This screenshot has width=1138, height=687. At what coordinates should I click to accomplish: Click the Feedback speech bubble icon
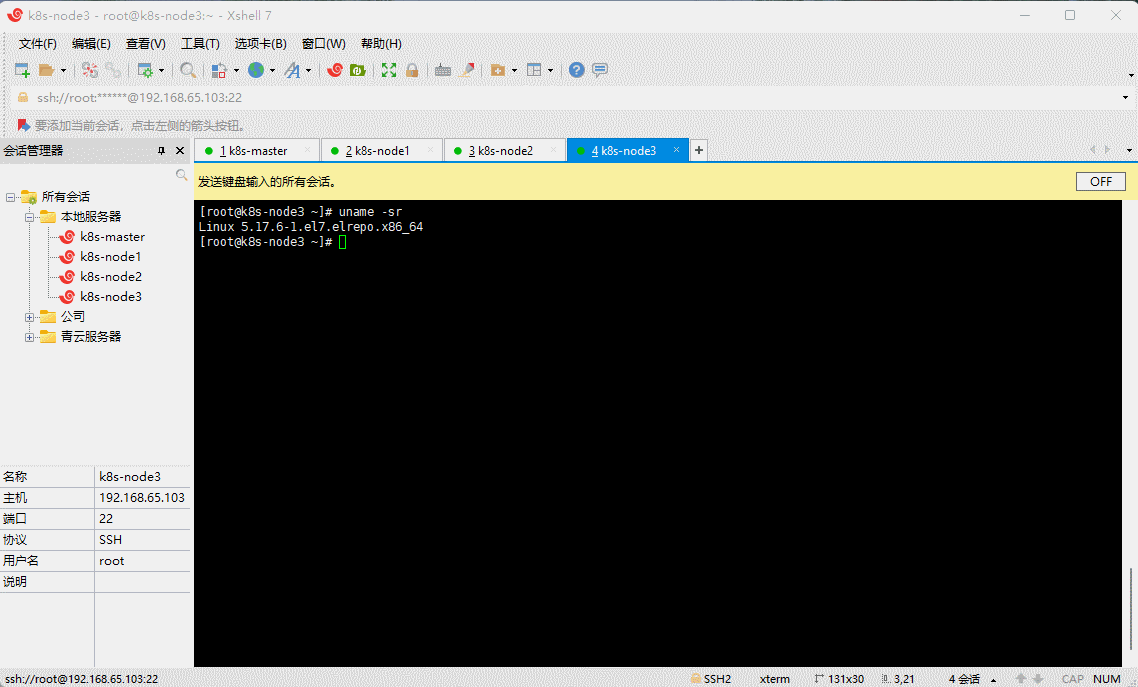(599, 70)
